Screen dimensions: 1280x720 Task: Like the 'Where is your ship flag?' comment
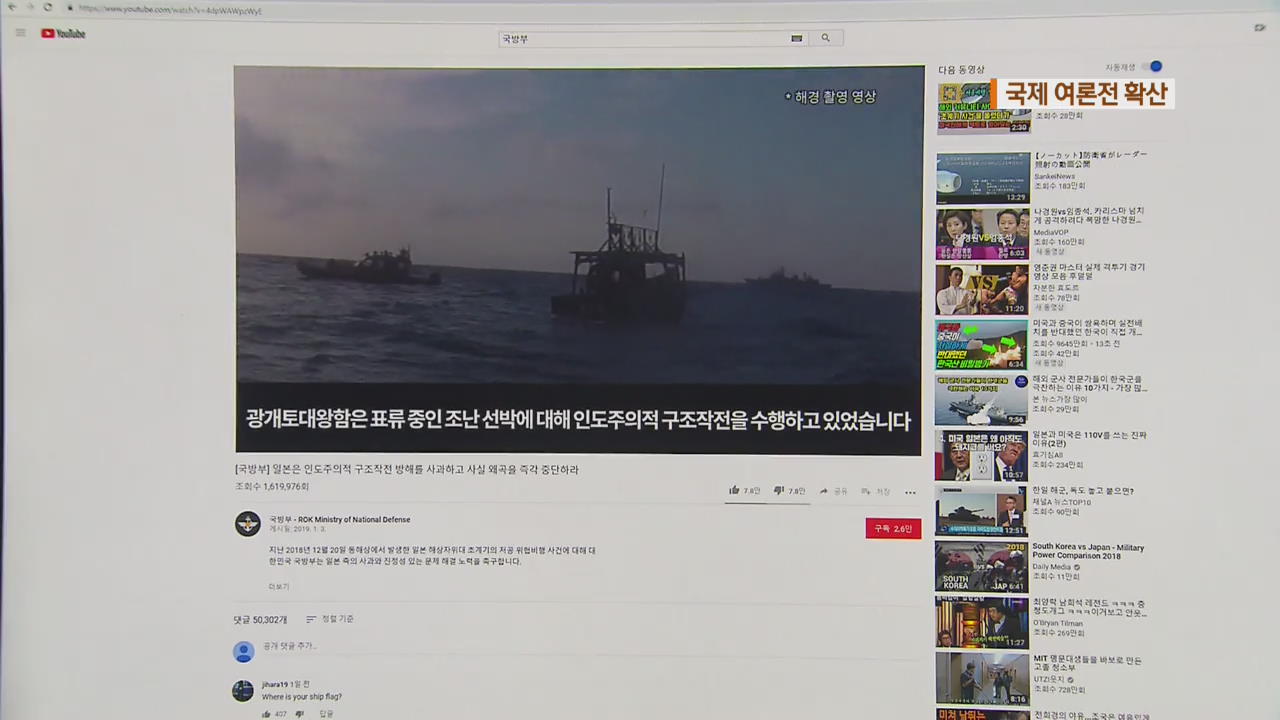267,714
